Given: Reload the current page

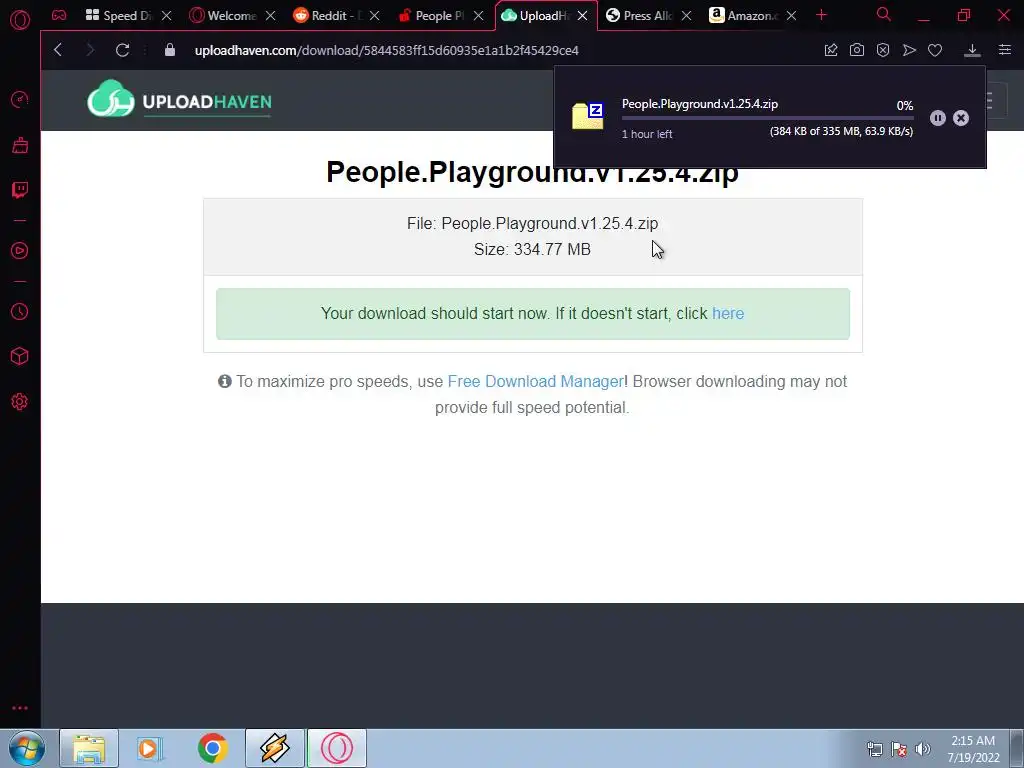Looking at the screenshot, I should [x=122, y=50].
